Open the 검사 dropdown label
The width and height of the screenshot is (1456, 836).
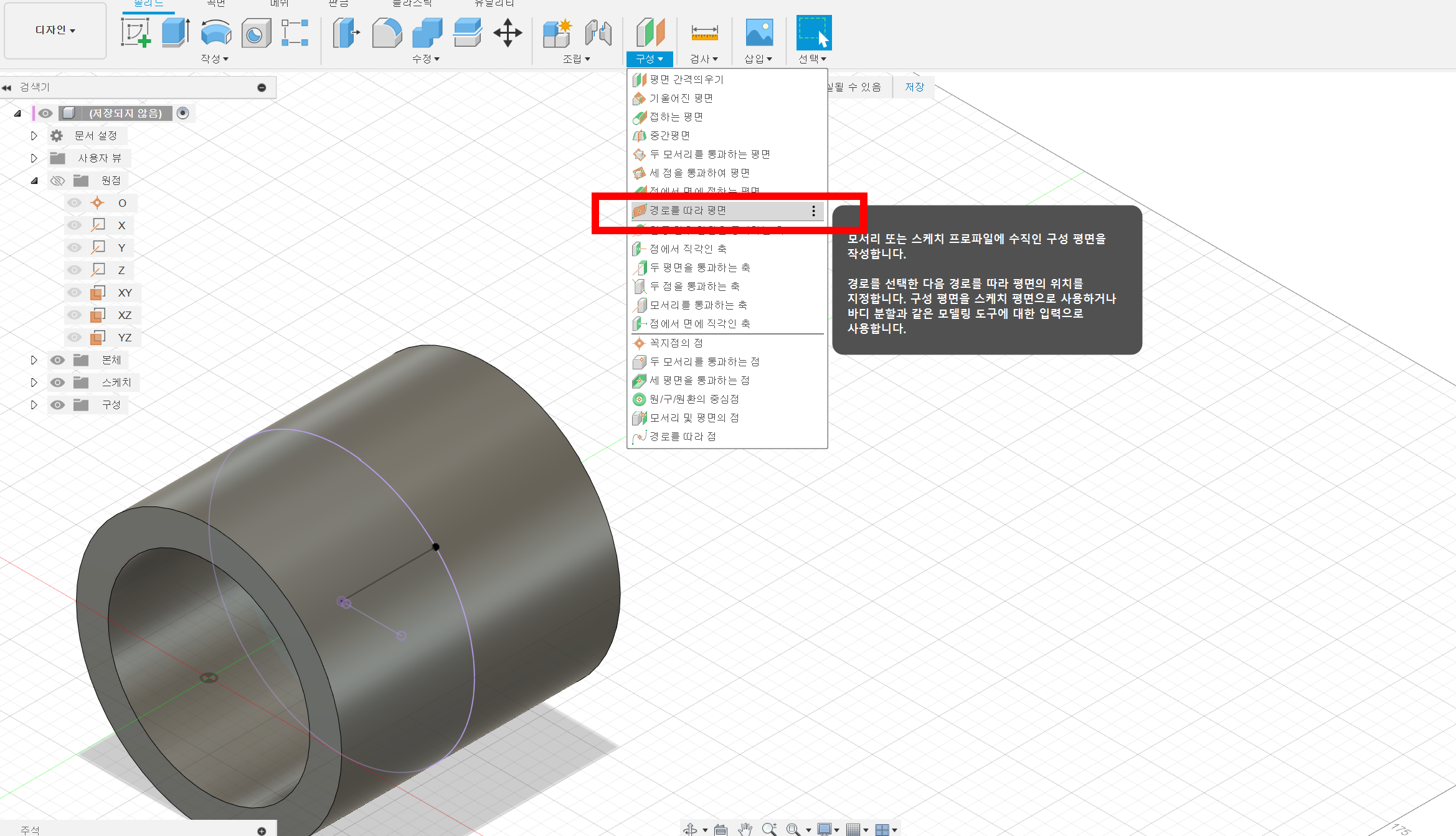pyautogui.click(x=704, y=59)
